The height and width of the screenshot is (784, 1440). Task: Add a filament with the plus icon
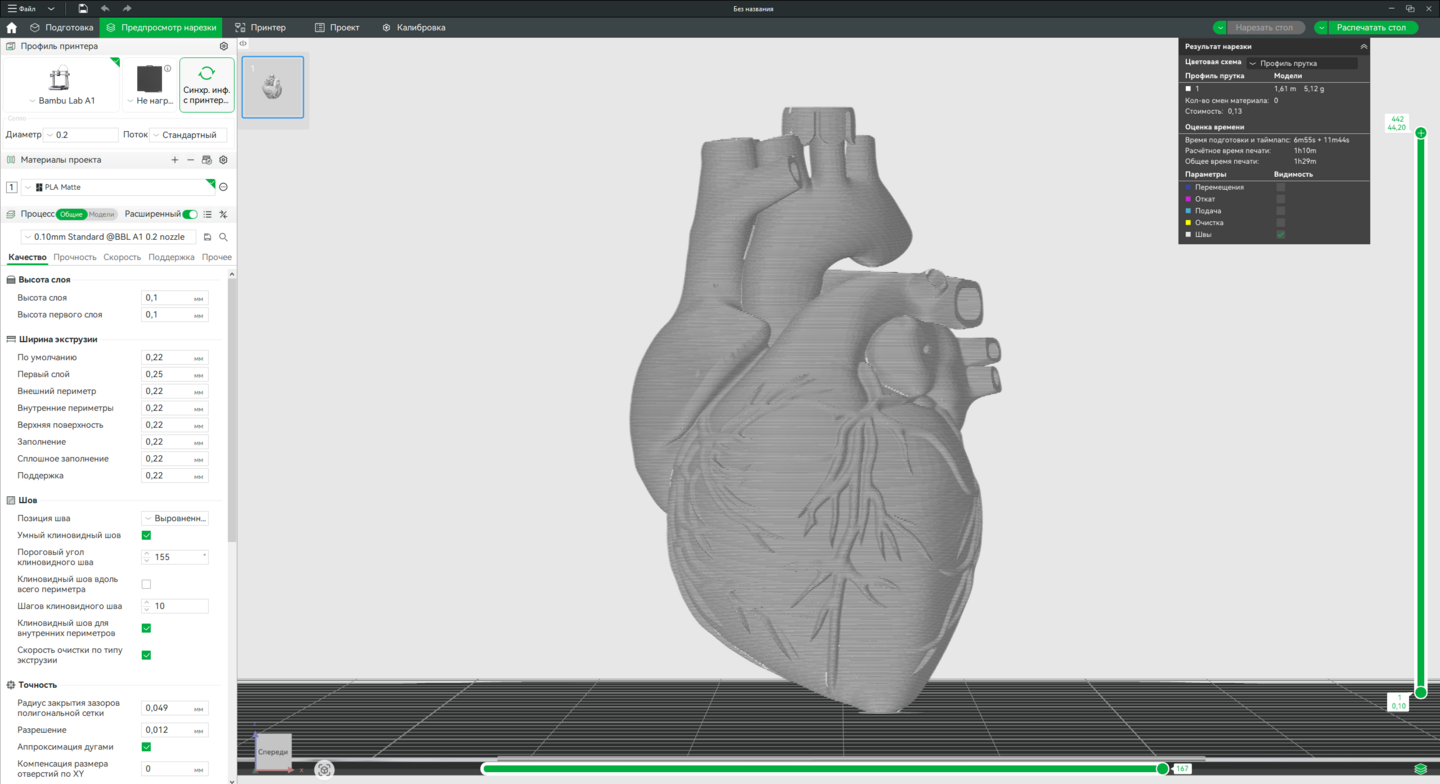175,160
